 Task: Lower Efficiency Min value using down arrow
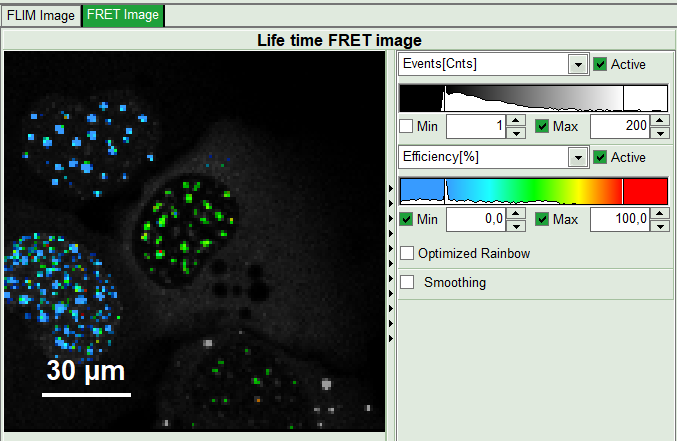(x=515, y=225)
